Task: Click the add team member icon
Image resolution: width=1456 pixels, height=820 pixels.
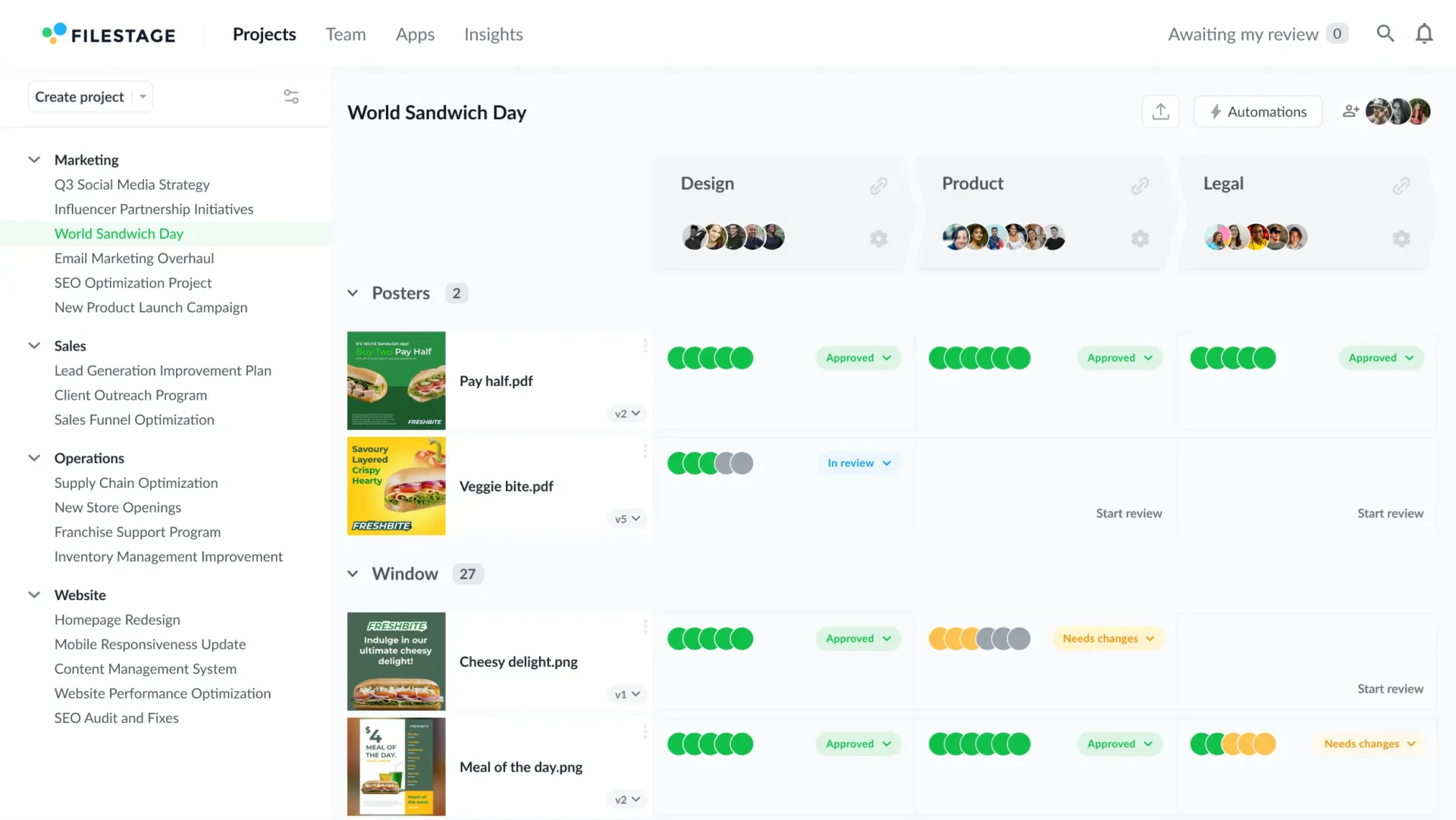Action: (1351, 112)
